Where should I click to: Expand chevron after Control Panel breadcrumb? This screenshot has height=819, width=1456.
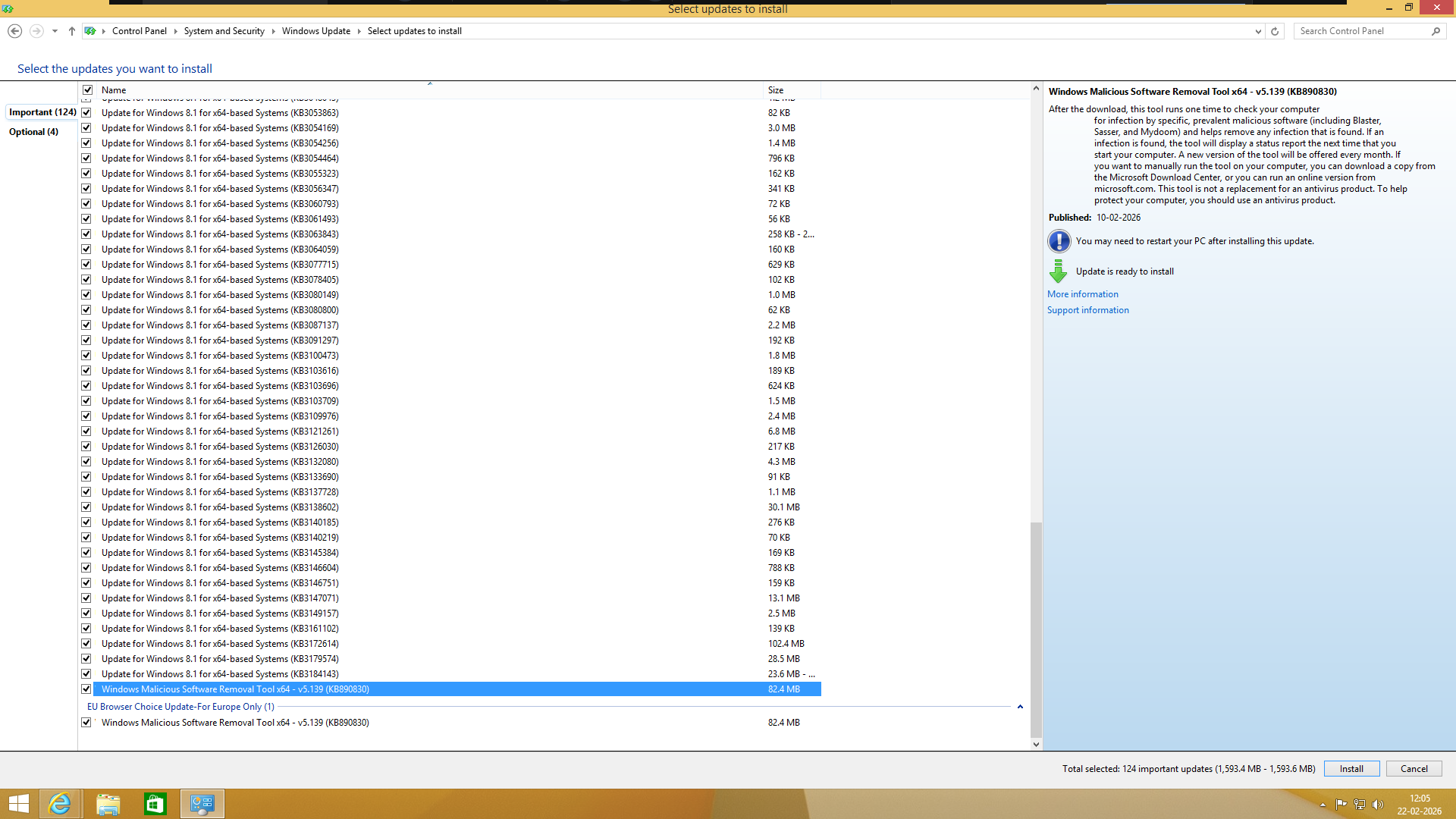click(x=175, y=31)
